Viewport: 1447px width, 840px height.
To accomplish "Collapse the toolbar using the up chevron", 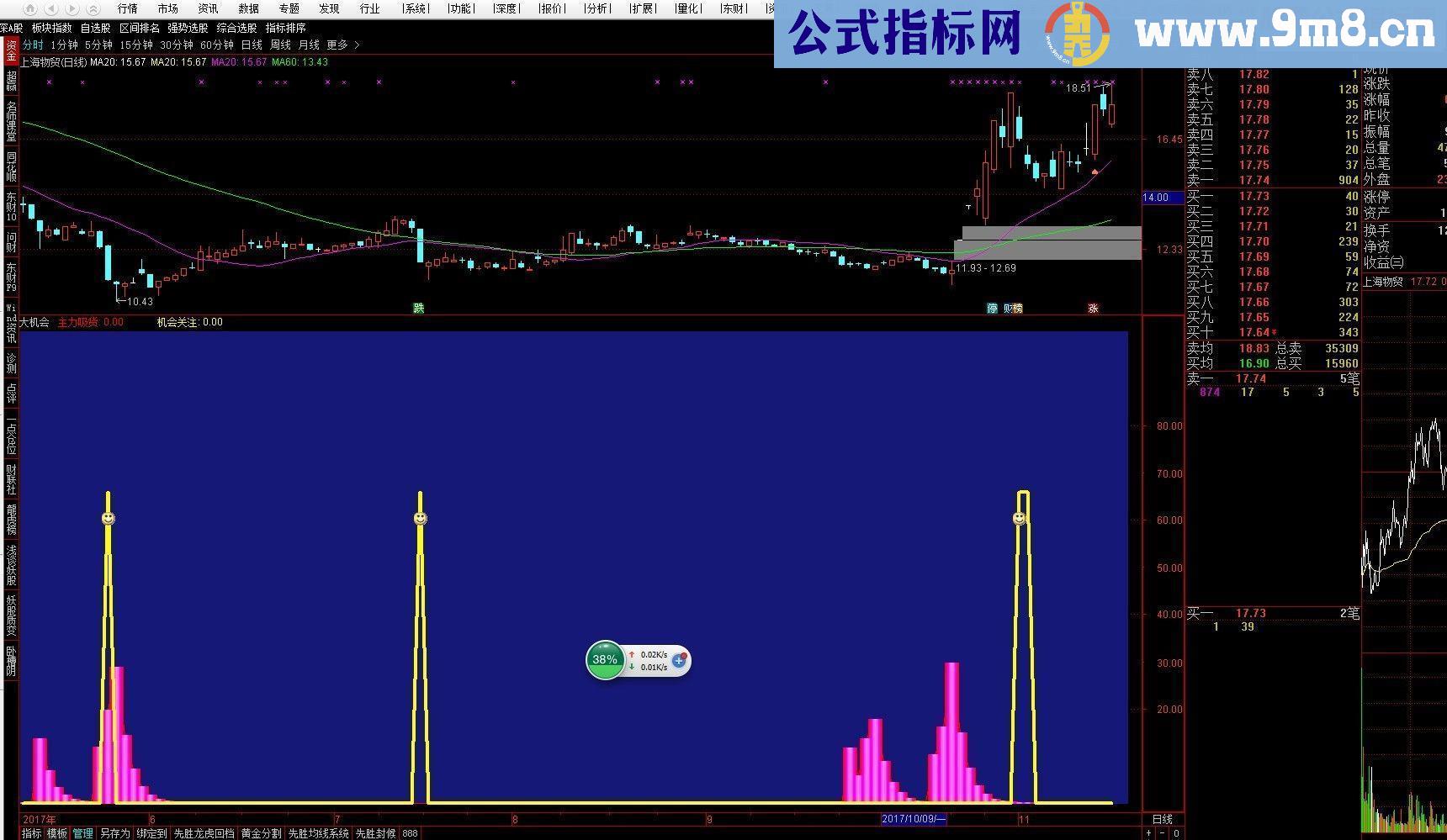I will 93,8.
